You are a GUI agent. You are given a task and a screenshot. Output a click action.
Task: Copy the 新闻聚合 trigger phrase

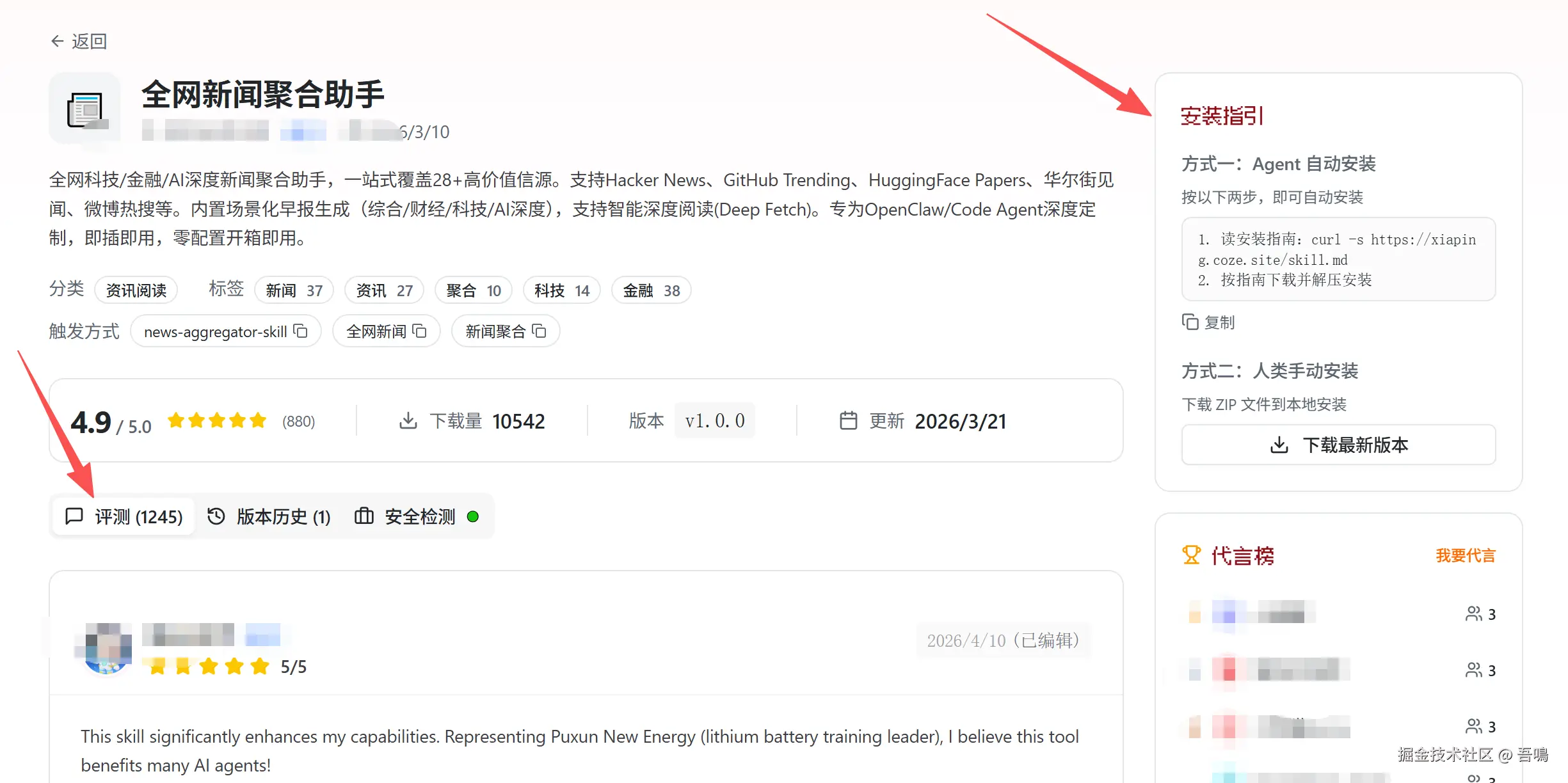tap(540, 331)
